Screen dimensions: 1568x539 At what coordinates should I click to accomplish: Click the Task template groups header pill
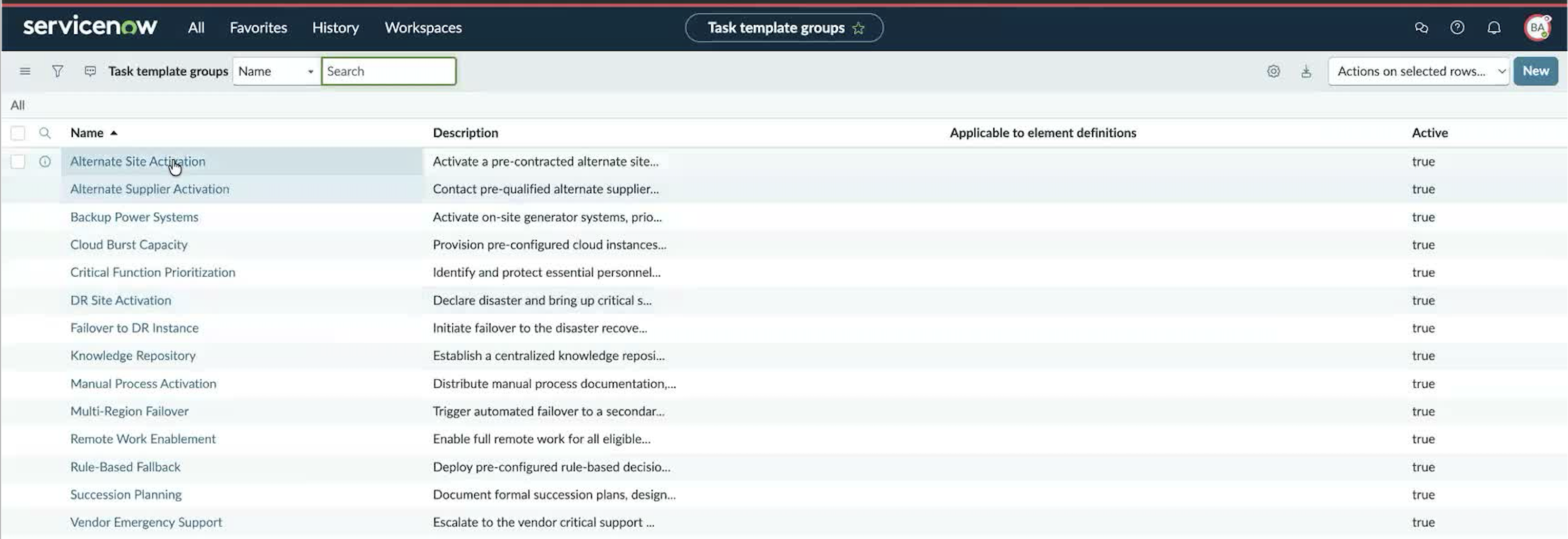tap(784, 28)
